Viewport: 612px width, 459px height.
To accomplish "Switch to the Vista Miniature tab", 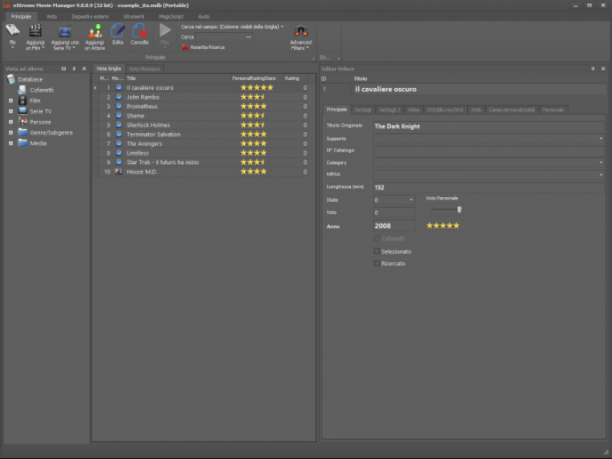I will tap(144, 69).
